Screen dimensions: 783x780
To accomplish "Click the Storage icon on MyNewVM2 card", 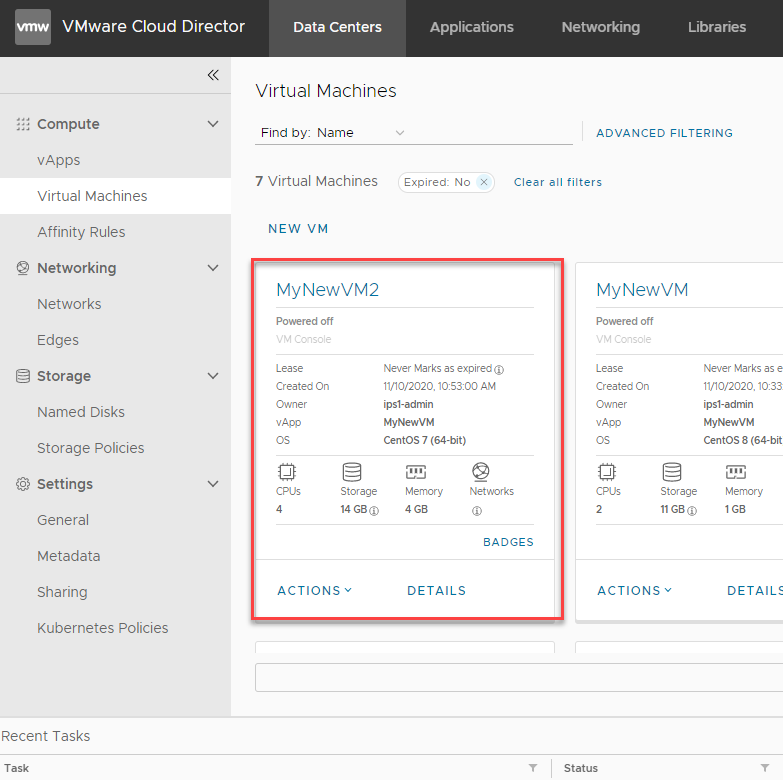I will (352, 471).
